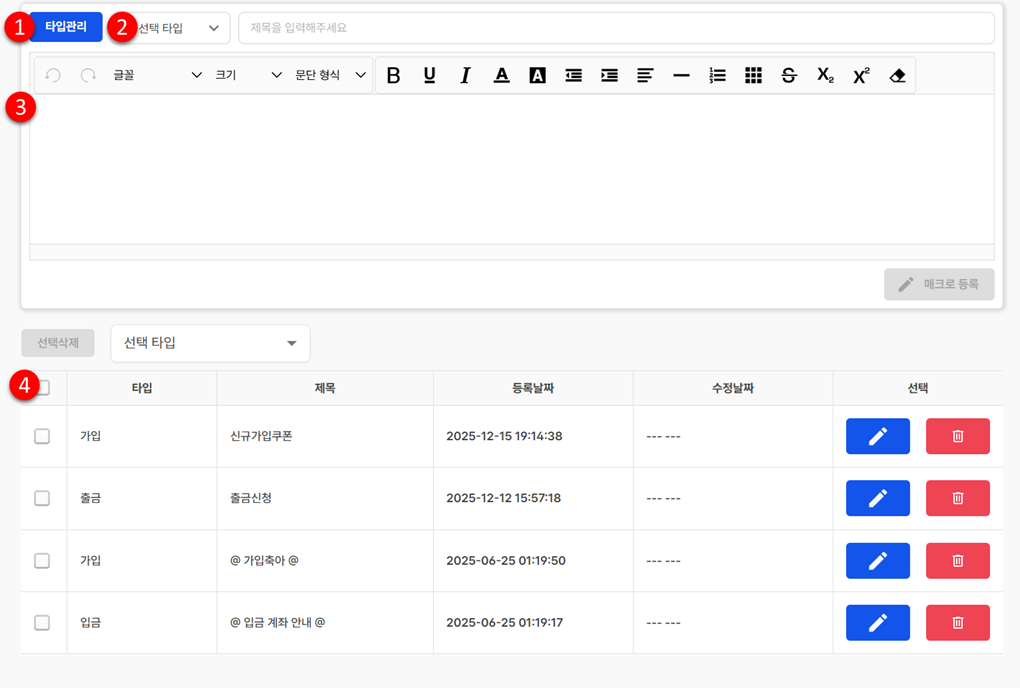
Task: Apply underline formatting in editor
Action: tap(429, 76)
